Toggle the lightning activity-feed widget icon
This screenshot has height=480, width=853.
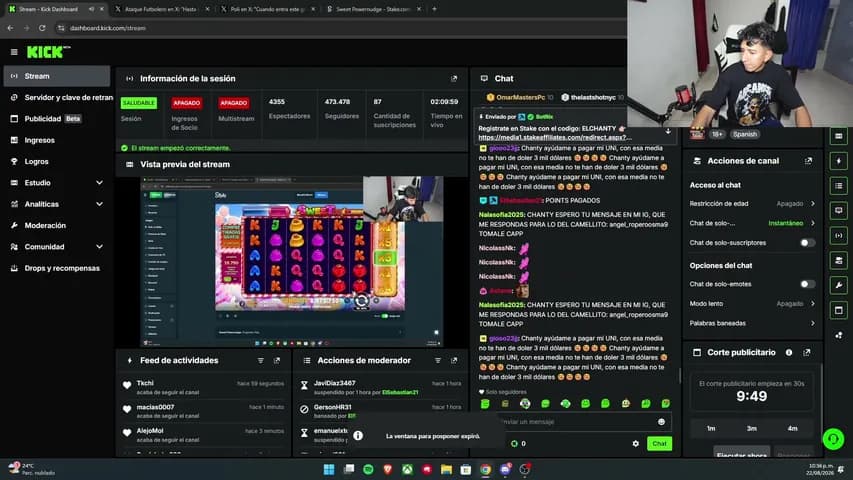[838, 161]
